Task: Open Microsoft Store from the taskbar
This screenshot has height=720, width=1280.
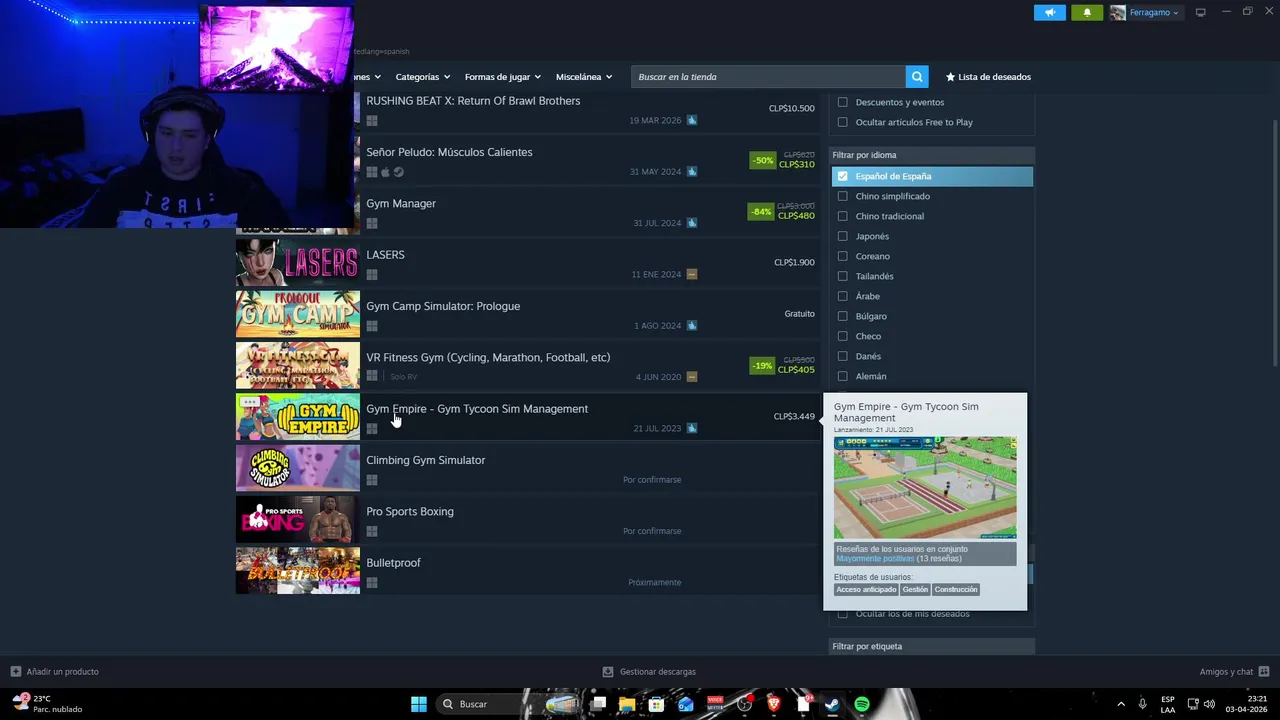Action: (x=656, y=704)
